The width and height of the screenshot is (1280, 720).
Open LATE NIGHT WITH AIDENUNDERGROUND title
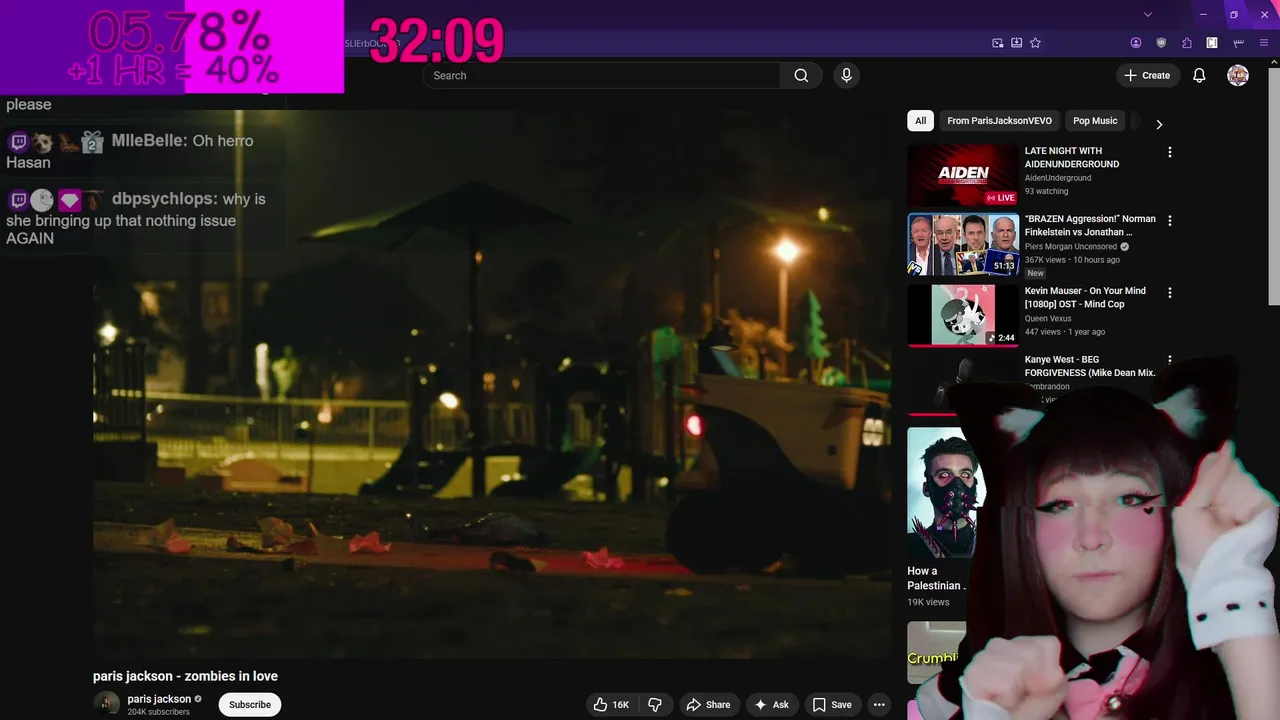(x=1072, y=157)
